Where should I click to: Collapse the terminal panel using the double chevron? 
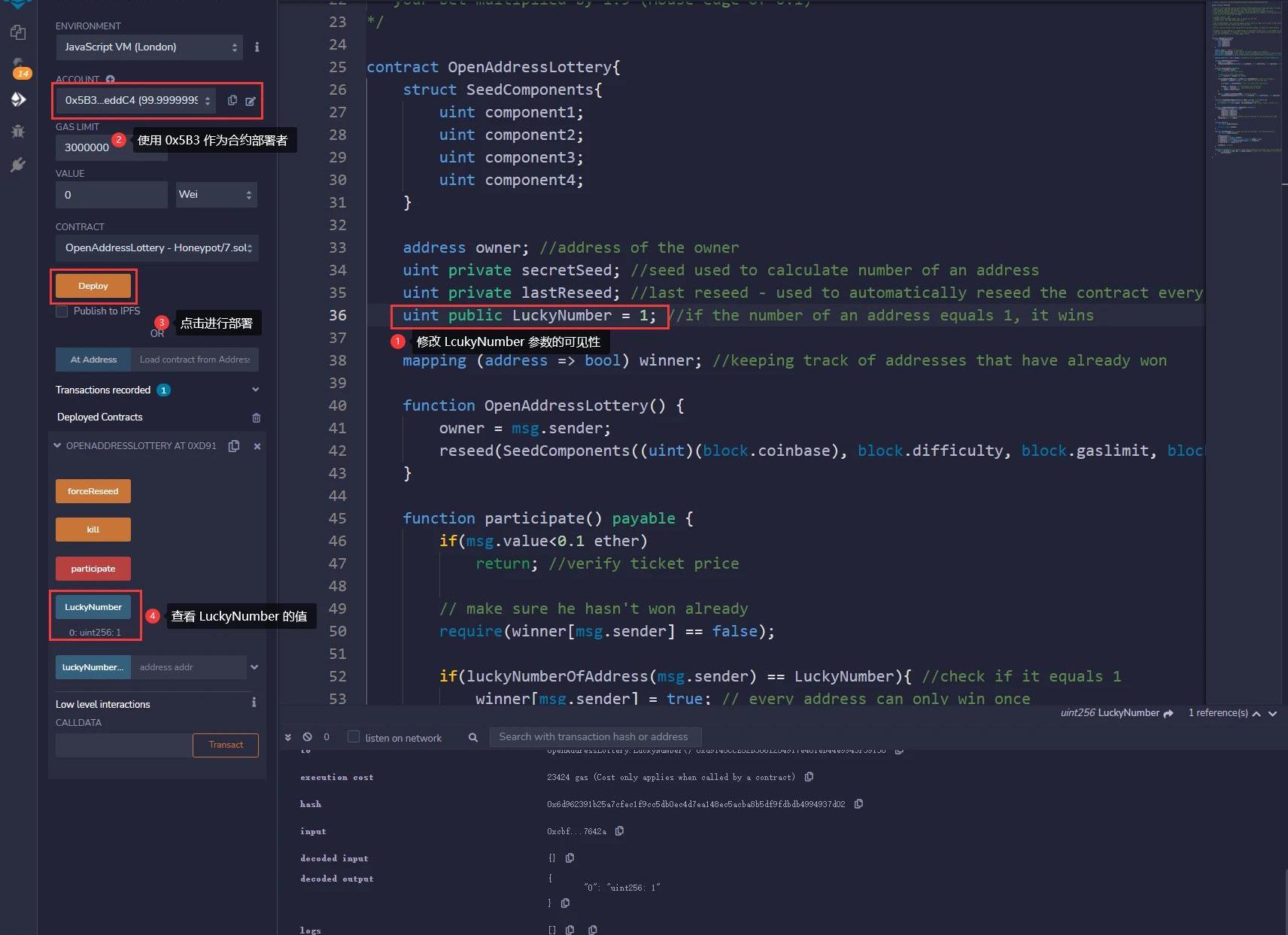pyautogui.click(x=287, y=737)
